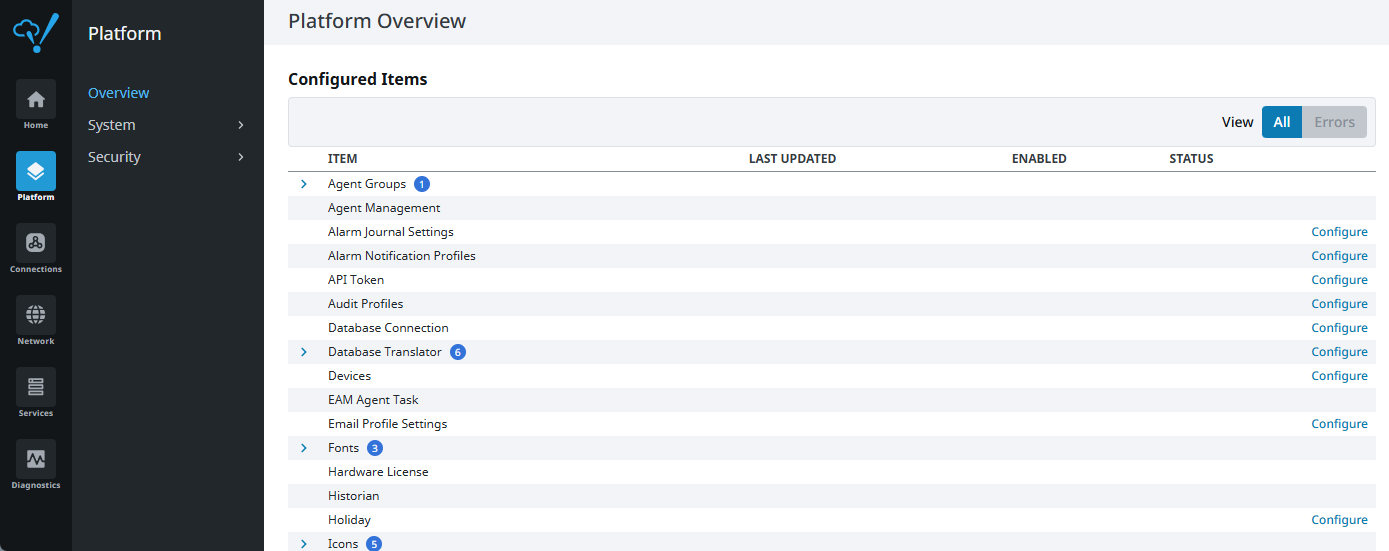Click the Agent Groups count badge
Image resolution: width=1389 pixels, height=551 pixels.
pyautogui.click(x=422, y=184)
